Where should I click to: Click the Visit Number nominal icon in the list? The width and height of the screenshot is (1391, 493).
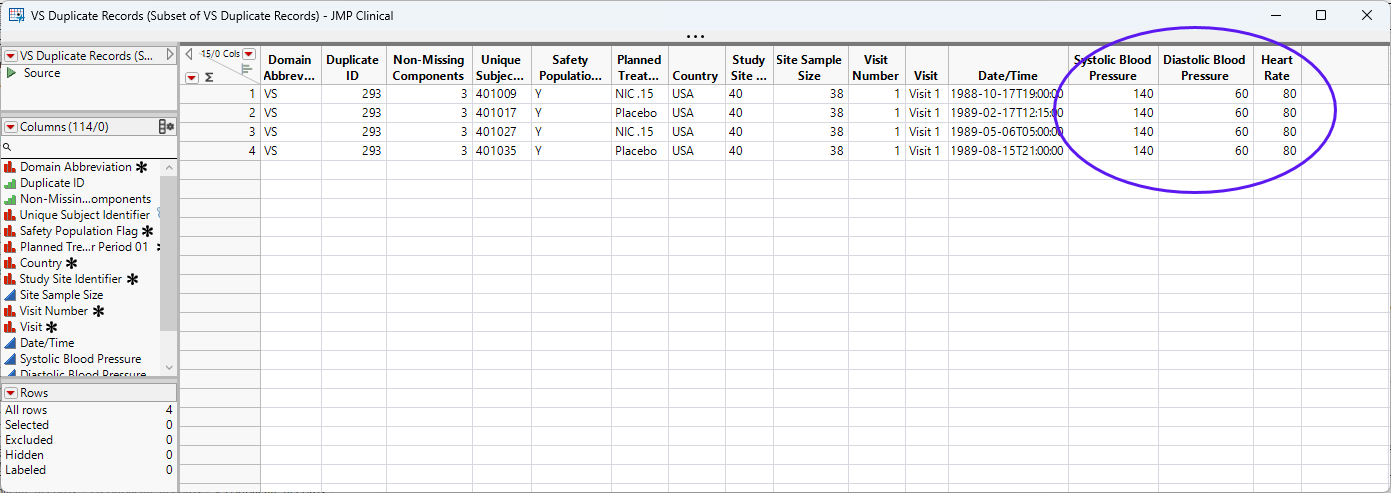click(x=11, y=311)
